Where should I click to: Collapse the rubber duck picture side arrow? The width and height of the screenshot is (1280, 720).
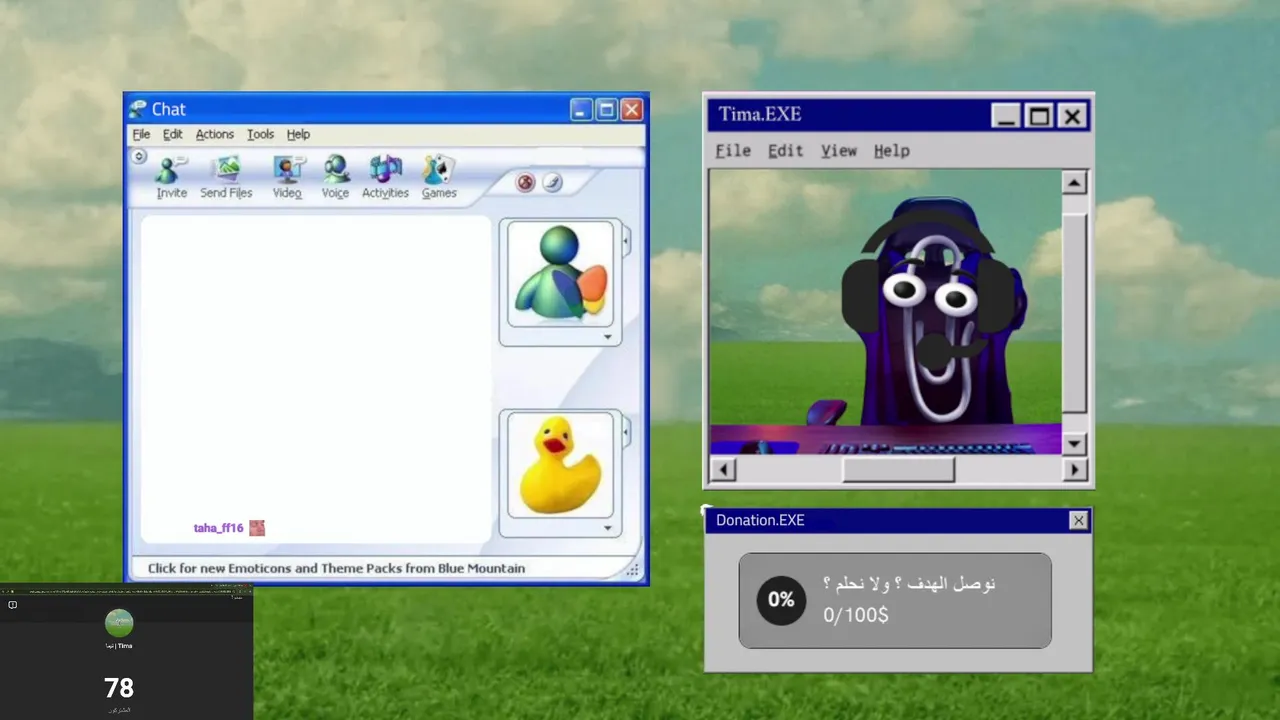point(626,432)
